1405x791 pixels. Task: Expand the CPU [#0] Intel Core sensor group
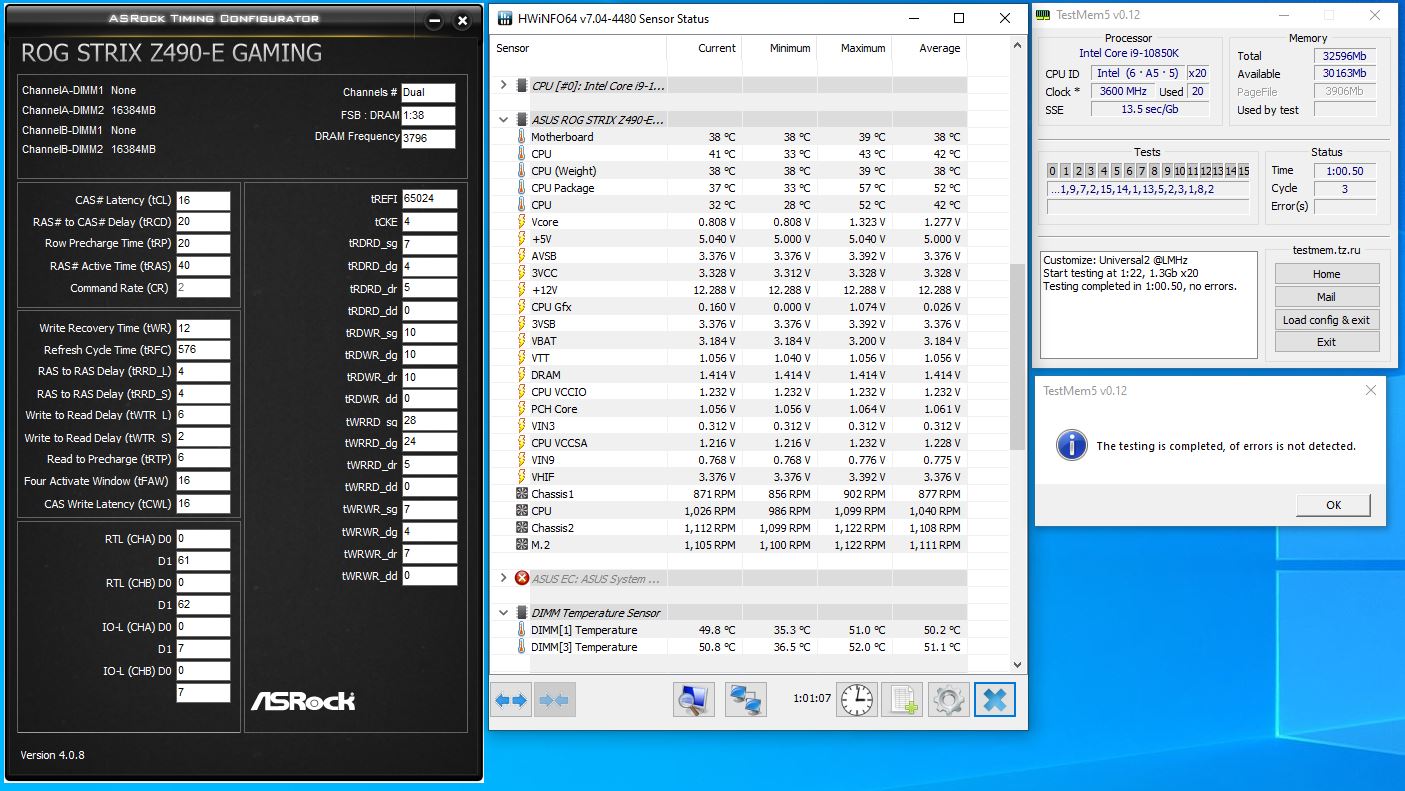coord(503,86)
